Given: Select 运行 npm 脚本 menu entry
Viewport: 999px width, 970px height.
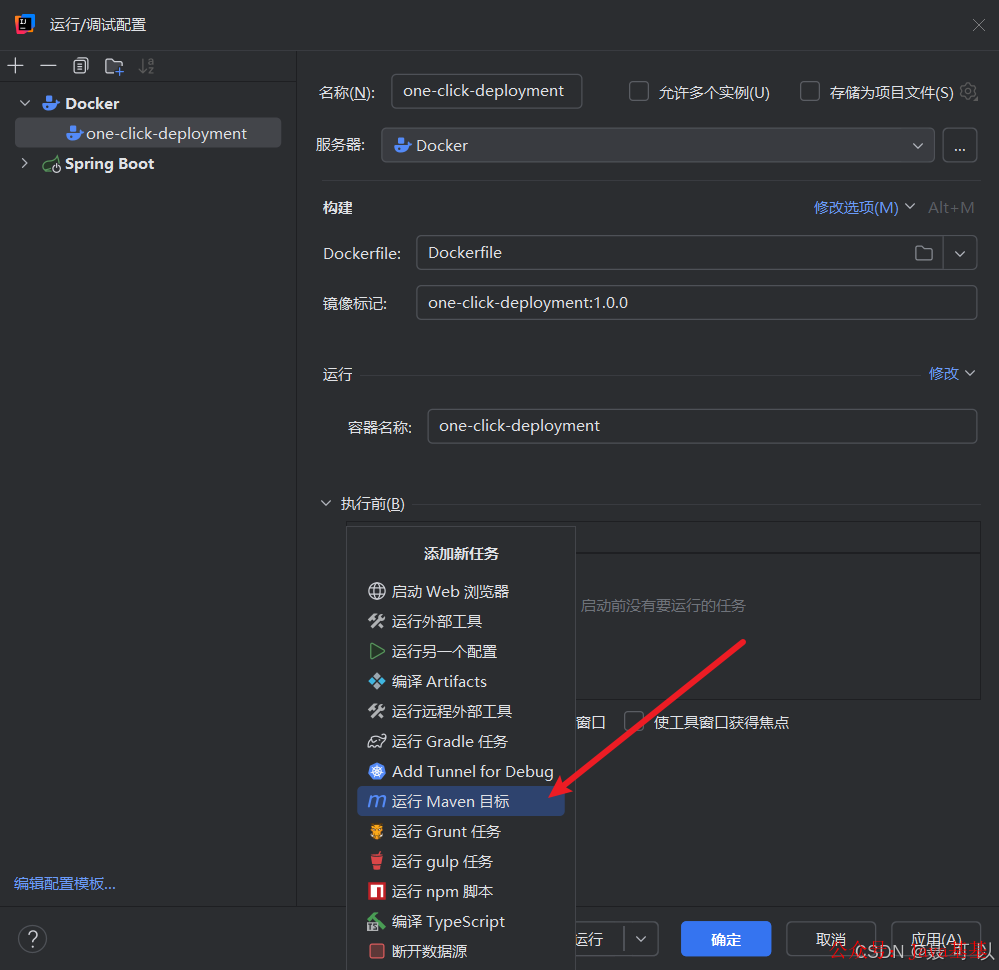Looking at the screenshot, I should [461, 891].
